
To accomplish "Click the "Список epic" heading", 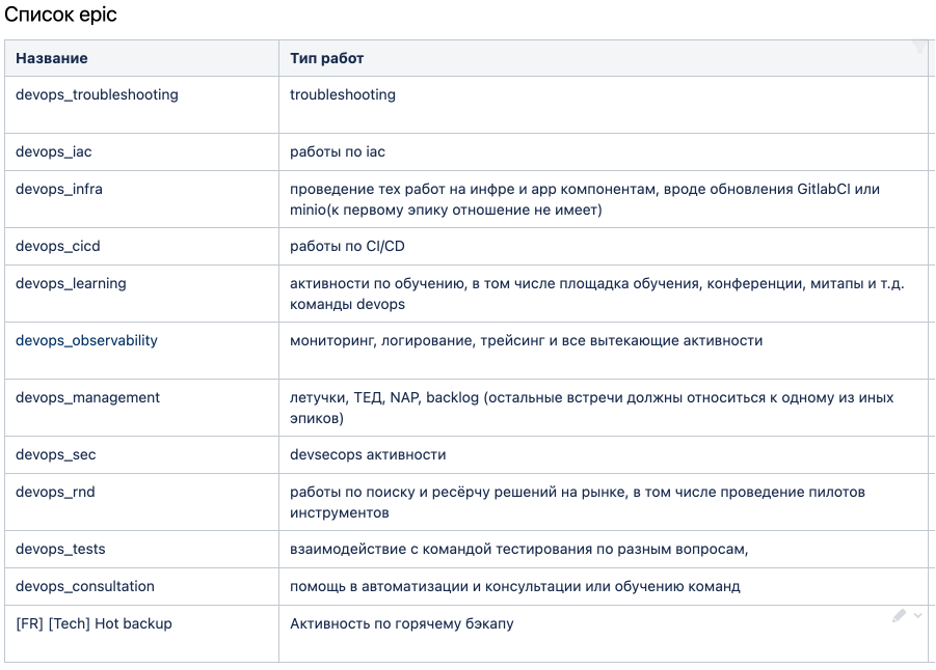I will click(62, 16).
